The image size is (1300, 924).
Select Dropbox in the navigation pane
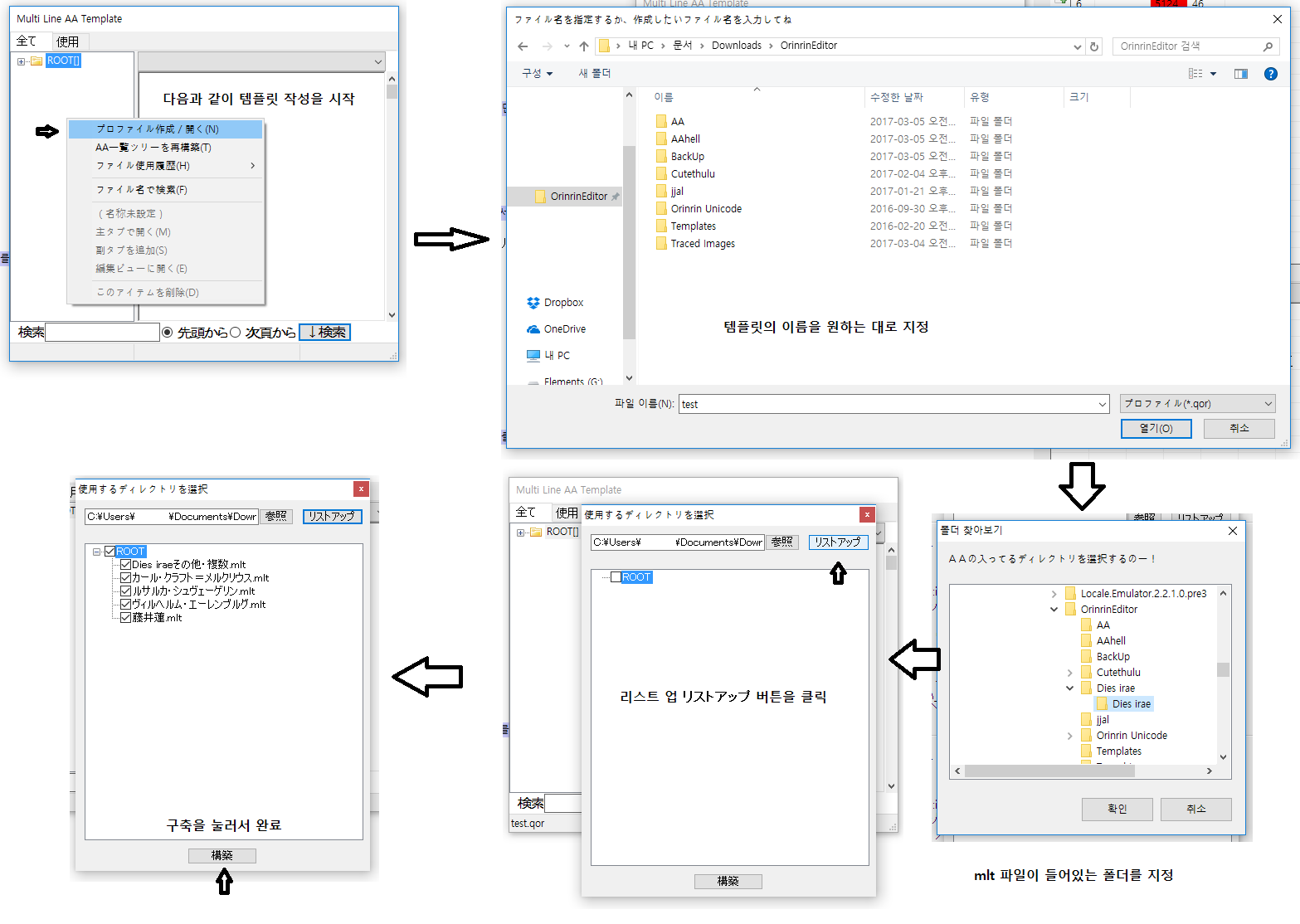pos(563,303)
